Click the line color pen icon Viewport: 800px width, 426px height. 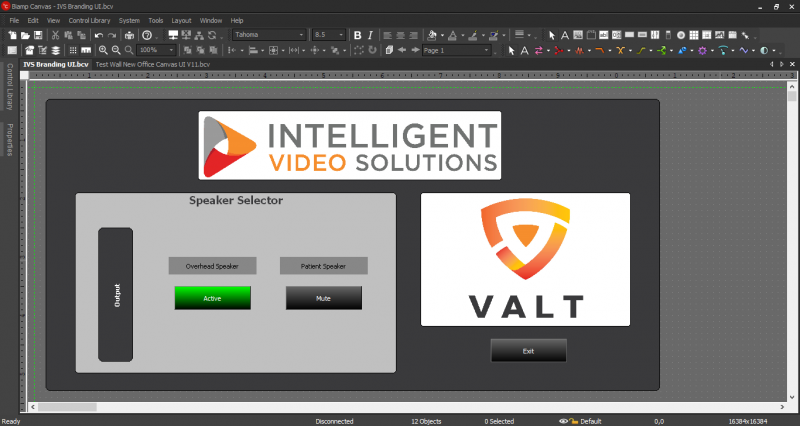[473, 35]
